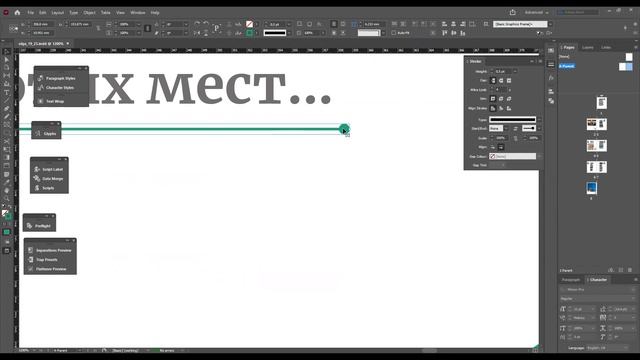Open the Layout menu
This screenshot has width=640, height=360.
pos(58,13)
